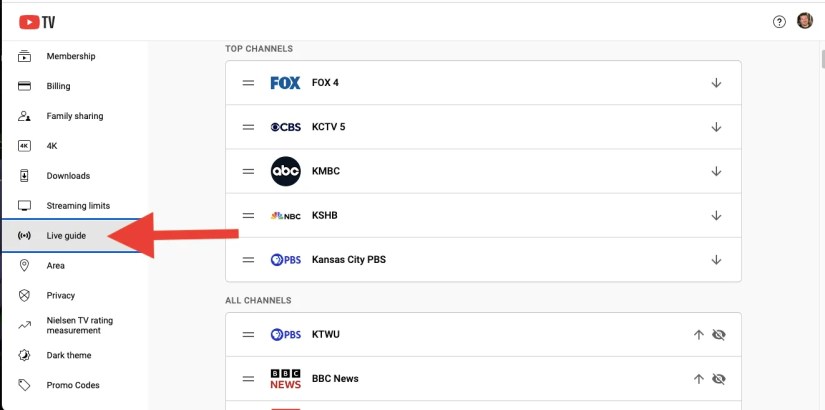The image size is (825, 410).
Task: Move KSHB down with arrow
Action: [x=716, y=215]
